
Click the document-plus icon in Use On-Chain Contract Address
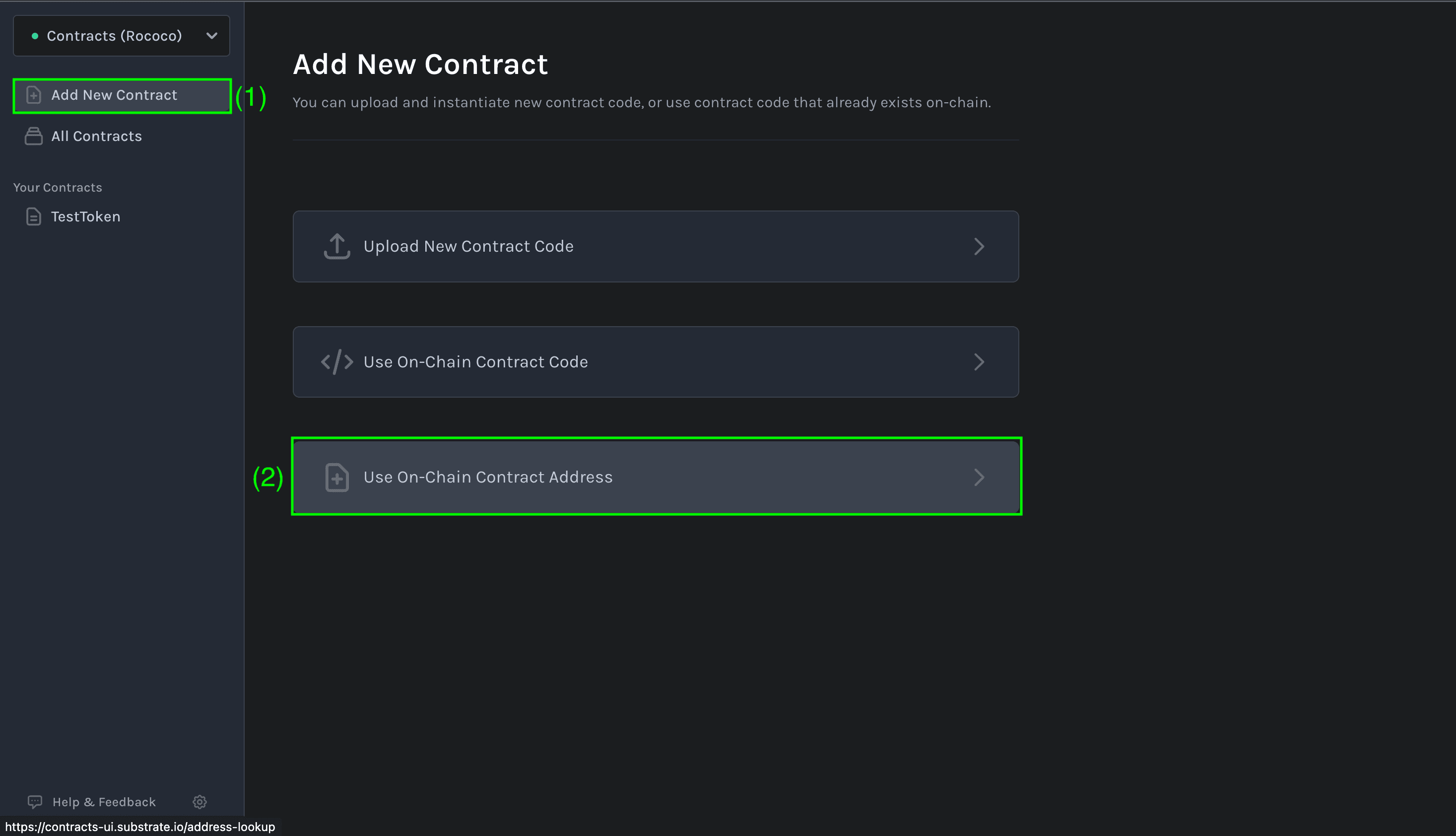pos(337,477)
